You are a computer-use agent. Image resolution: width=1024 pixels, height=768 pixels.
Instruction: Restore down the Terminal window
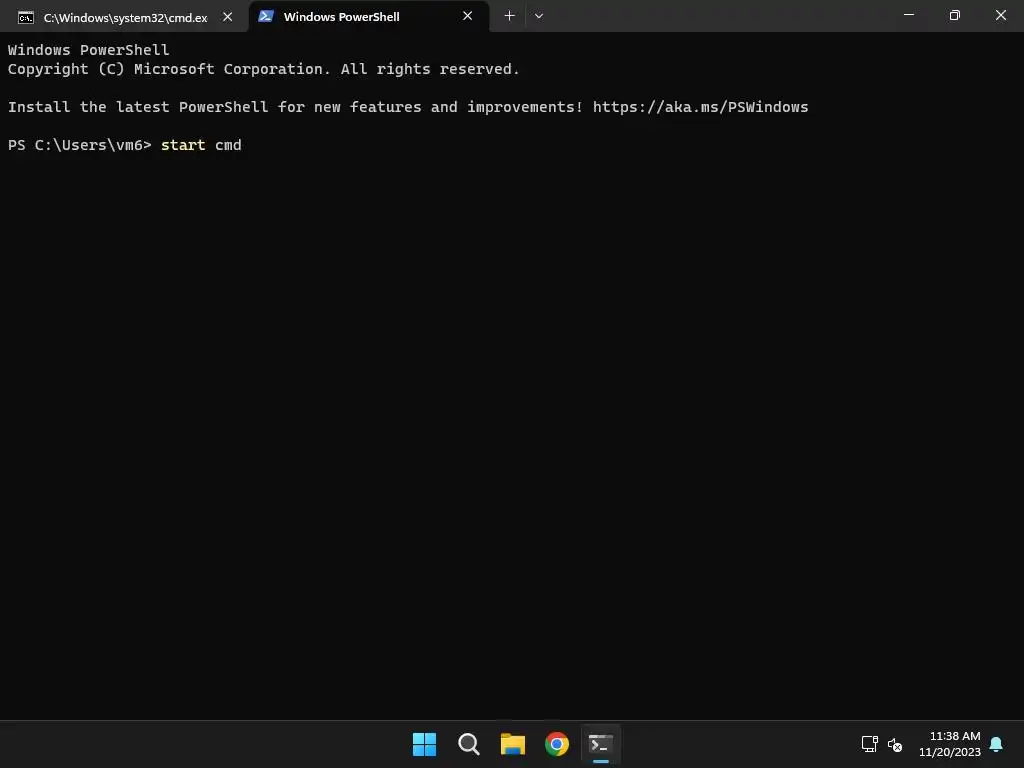point(955,15)
